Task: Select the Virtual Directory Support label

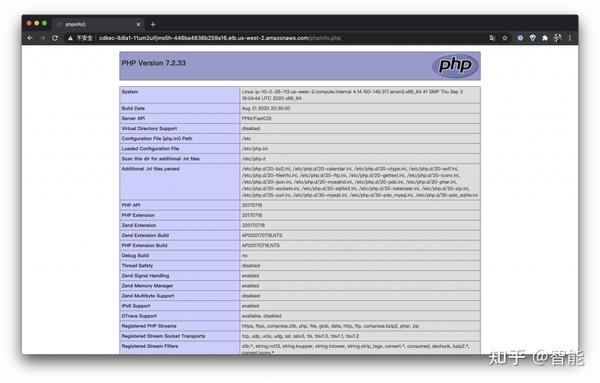Action: pyautogui.click(x=149, y=129)
